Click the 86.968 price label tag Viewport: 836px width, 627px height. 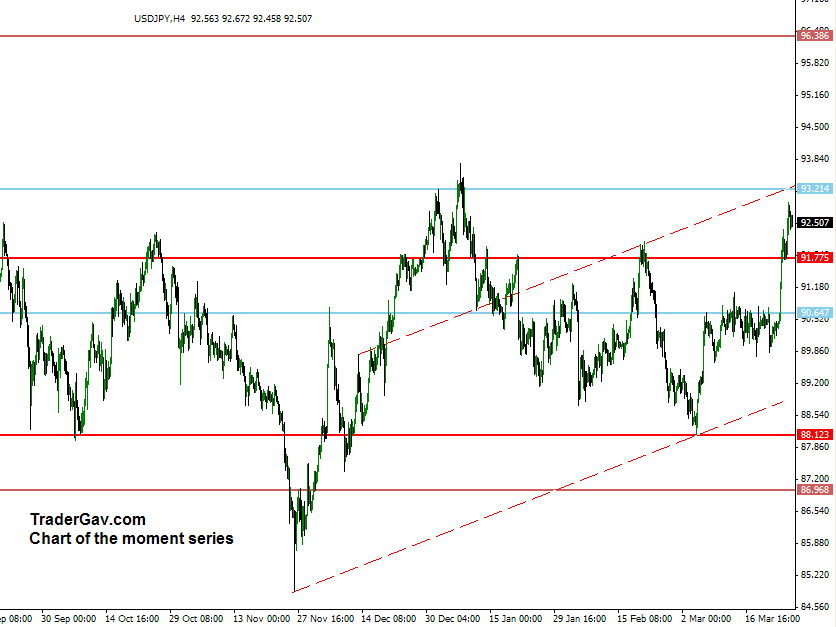(x=815, y=490)
